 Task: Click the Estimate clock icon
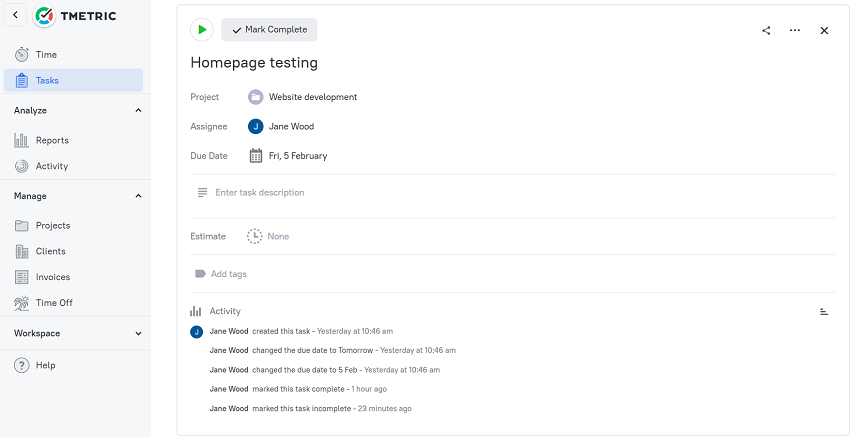click(x=254, y=236)
